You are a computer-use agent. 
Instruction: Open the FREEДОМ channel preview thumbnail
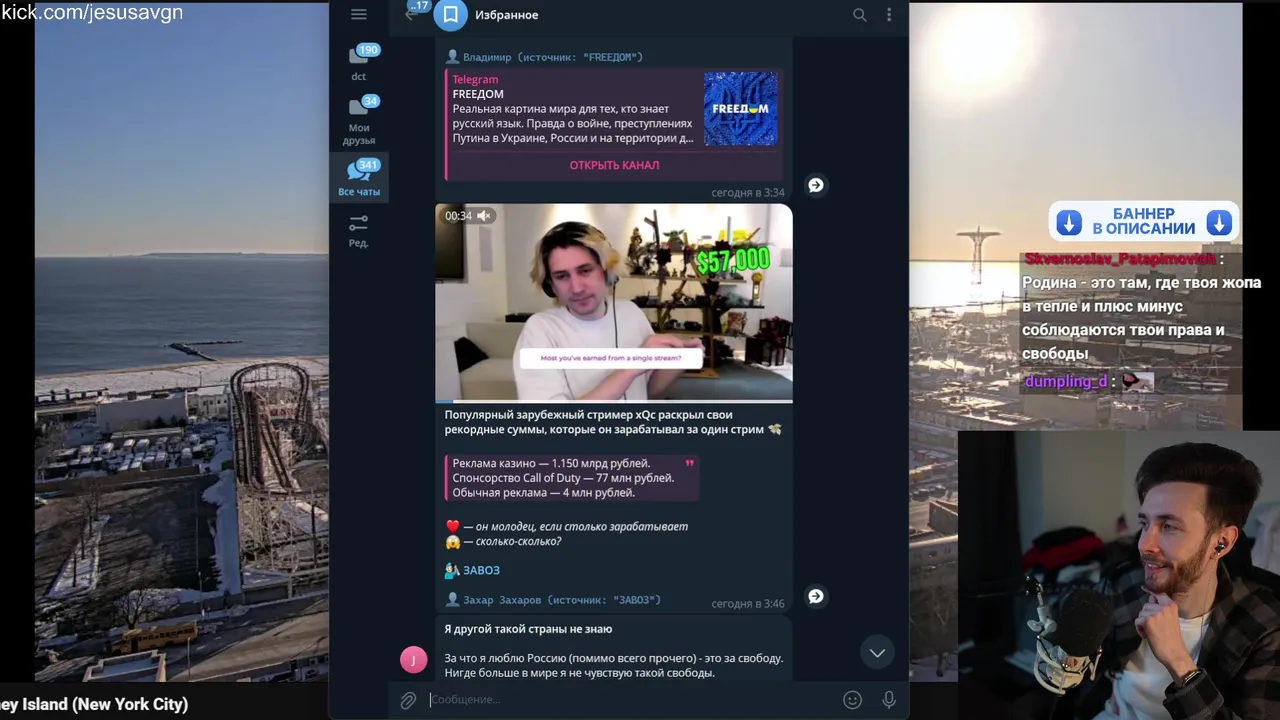coord(740,108)
